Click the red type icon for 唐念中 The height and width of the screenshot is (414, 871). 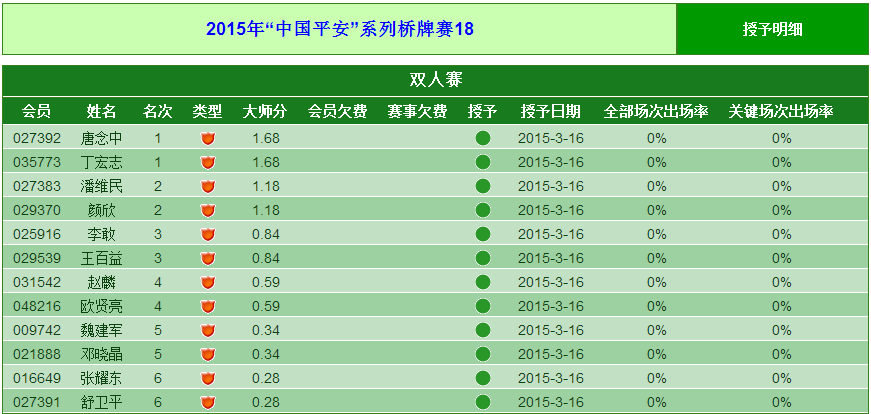tap(208, 138)
